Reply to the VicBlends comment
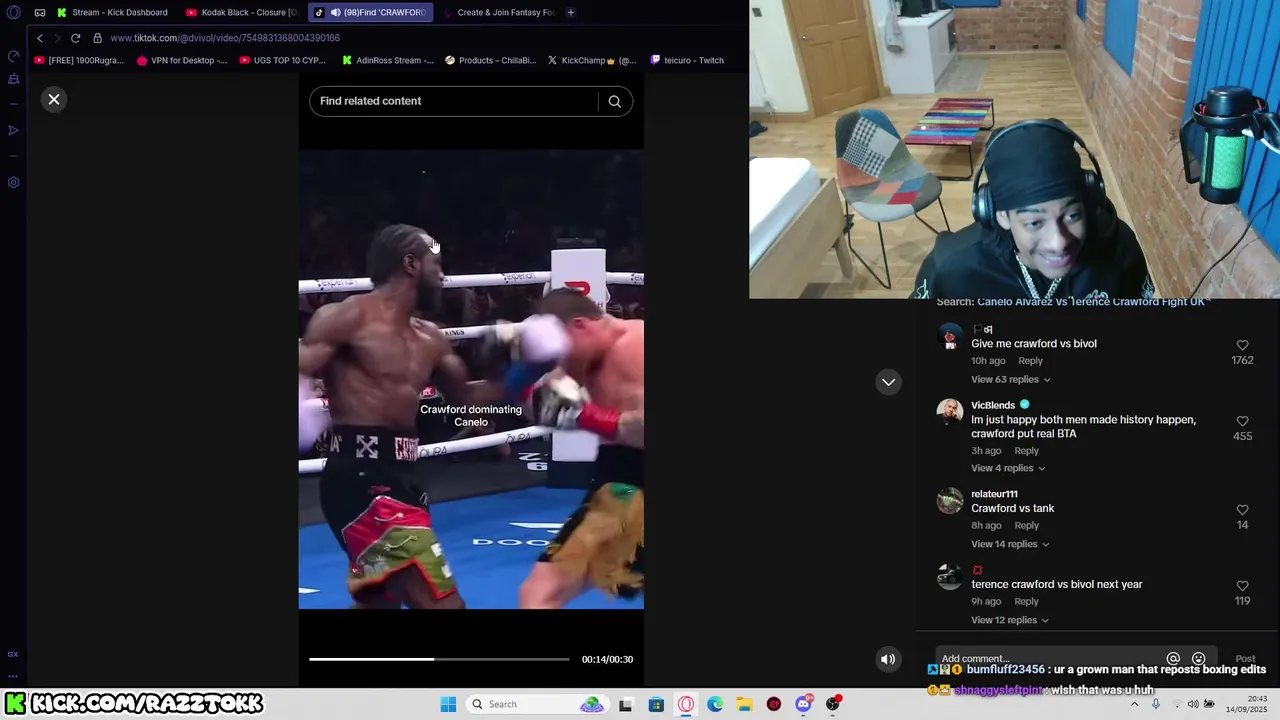1280x720 pixels. pos(1026,451)
